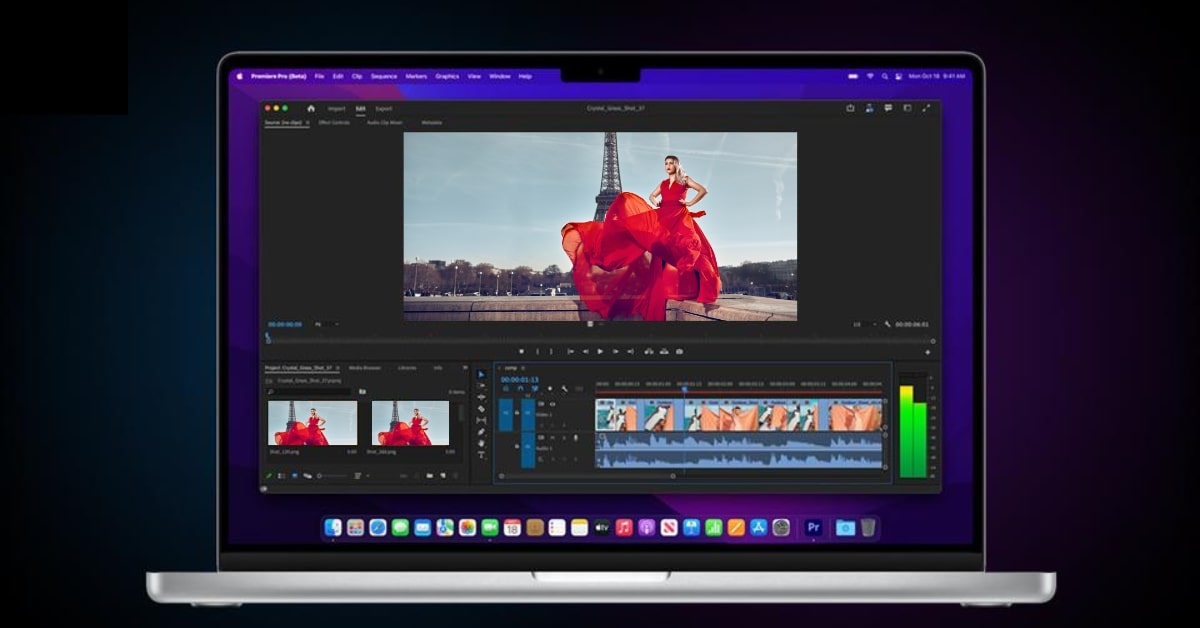Open timeline display settings wrench

pos(565,388)
